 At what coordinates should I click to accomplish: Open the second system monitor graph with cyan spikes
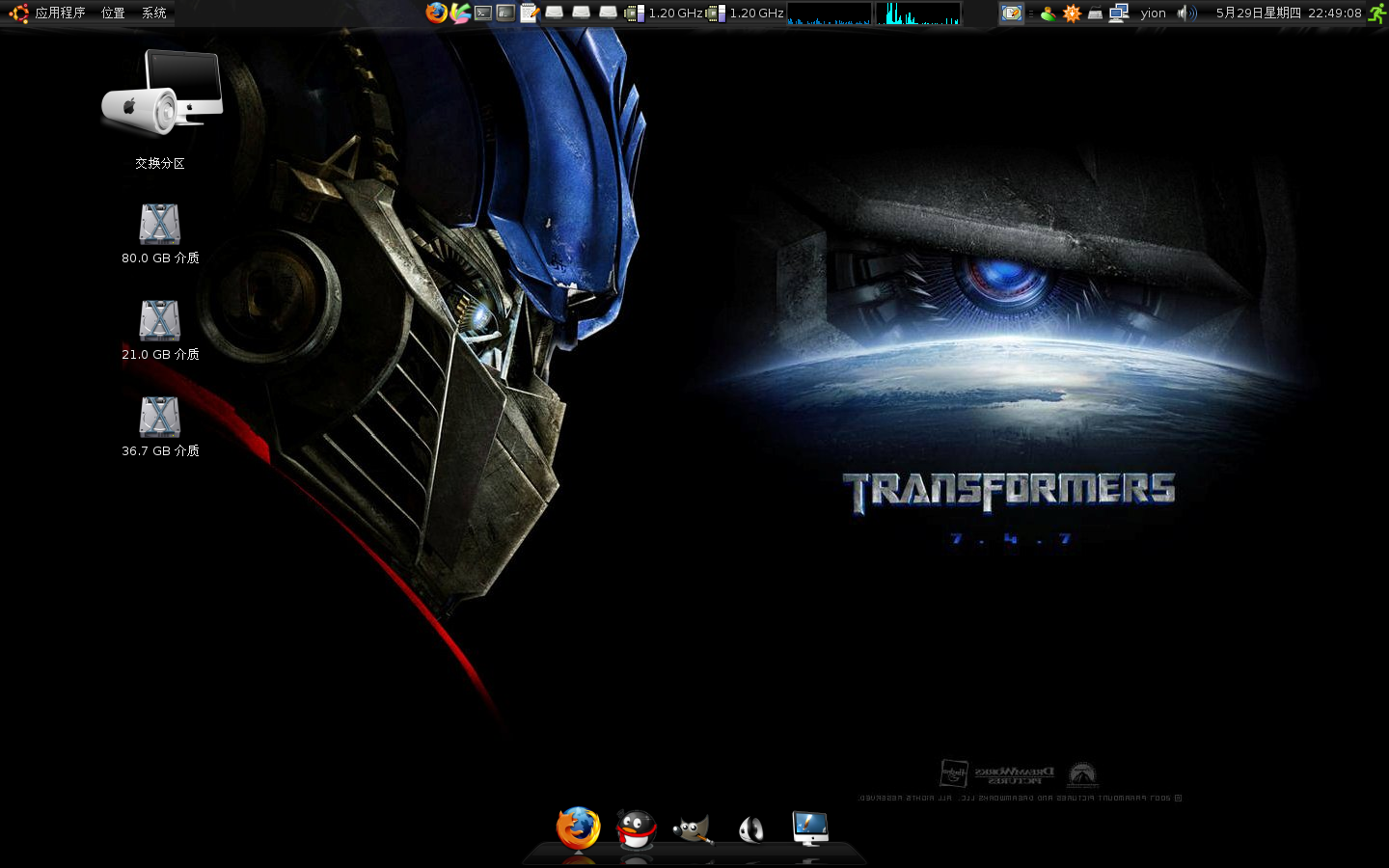coord(917,13)
